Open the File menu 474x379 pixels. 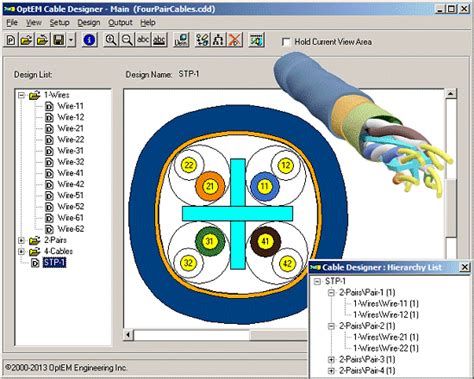[12, 23]
